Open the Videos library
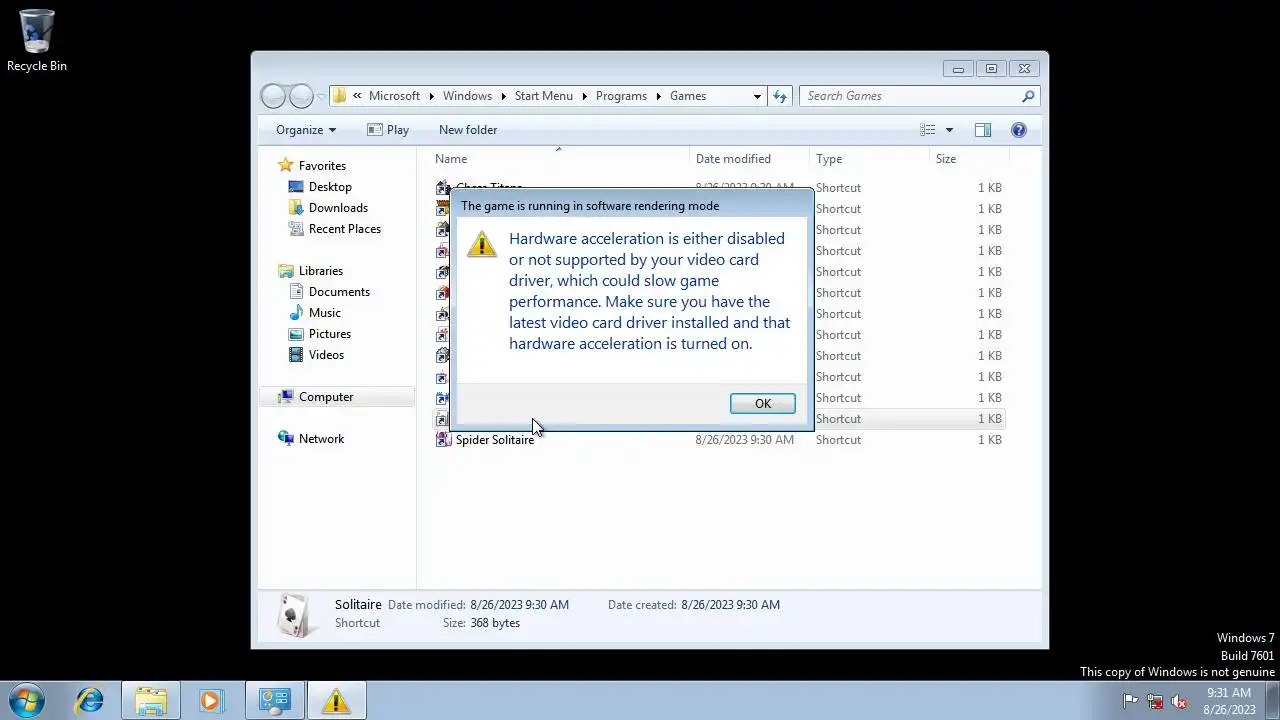Screen dimensions: 1280x720 coord(326,355)
